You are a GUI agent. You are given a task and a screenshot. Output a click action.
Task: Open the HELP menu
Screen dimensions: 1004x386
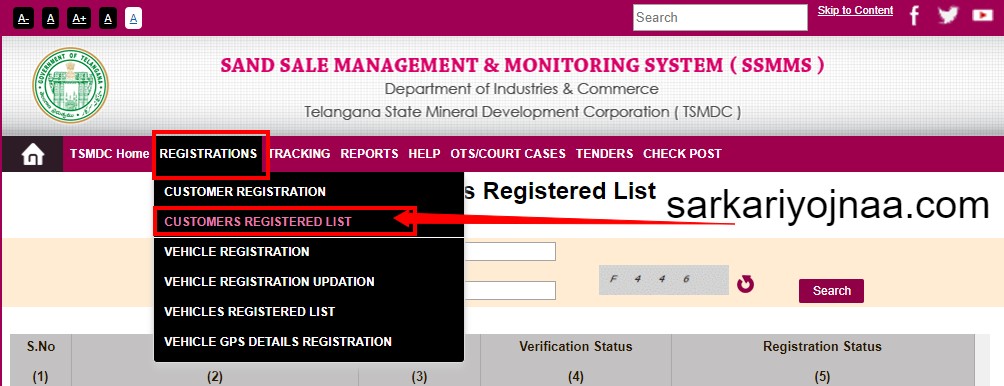425,154
